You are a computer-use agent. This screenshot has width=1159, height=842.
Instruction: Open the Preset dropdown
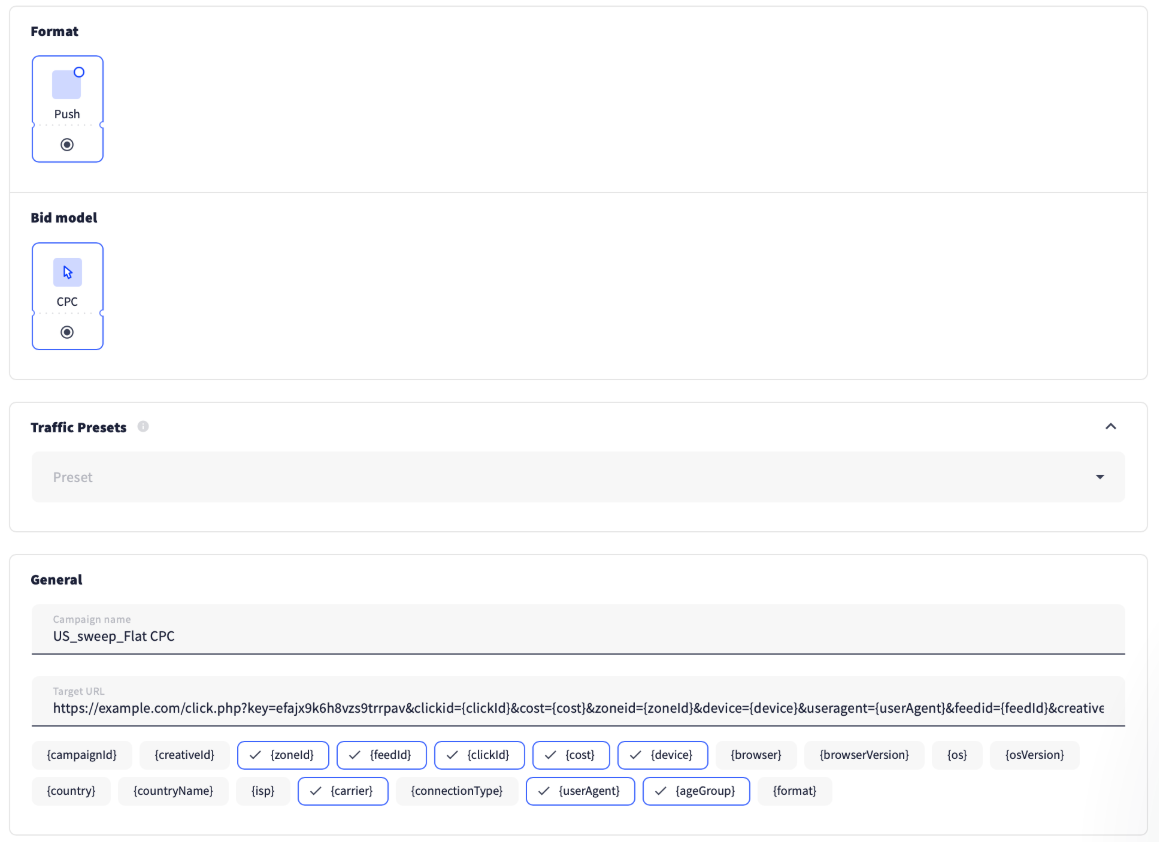coord(578,477)
